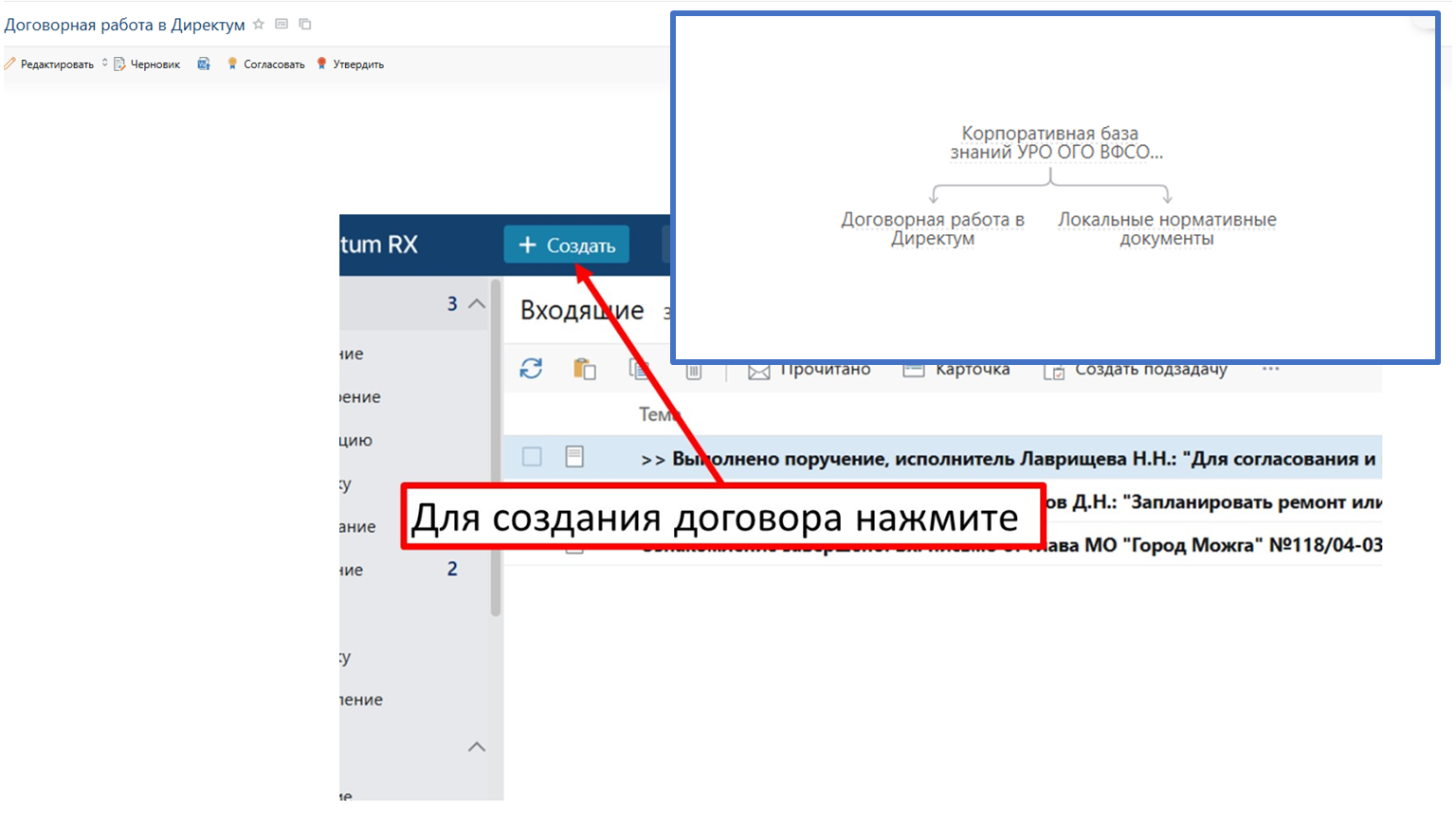Click the Word export icon
1456x819 pixels.
pos(204,64)
